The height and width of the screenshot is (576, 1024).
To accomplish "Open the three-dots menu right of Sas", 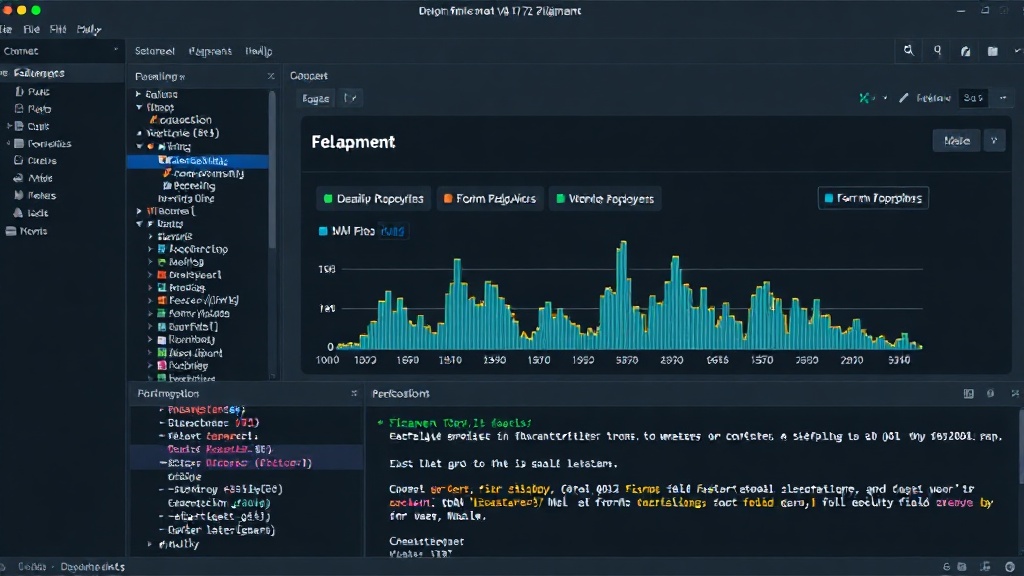I will coord(1003,98).
